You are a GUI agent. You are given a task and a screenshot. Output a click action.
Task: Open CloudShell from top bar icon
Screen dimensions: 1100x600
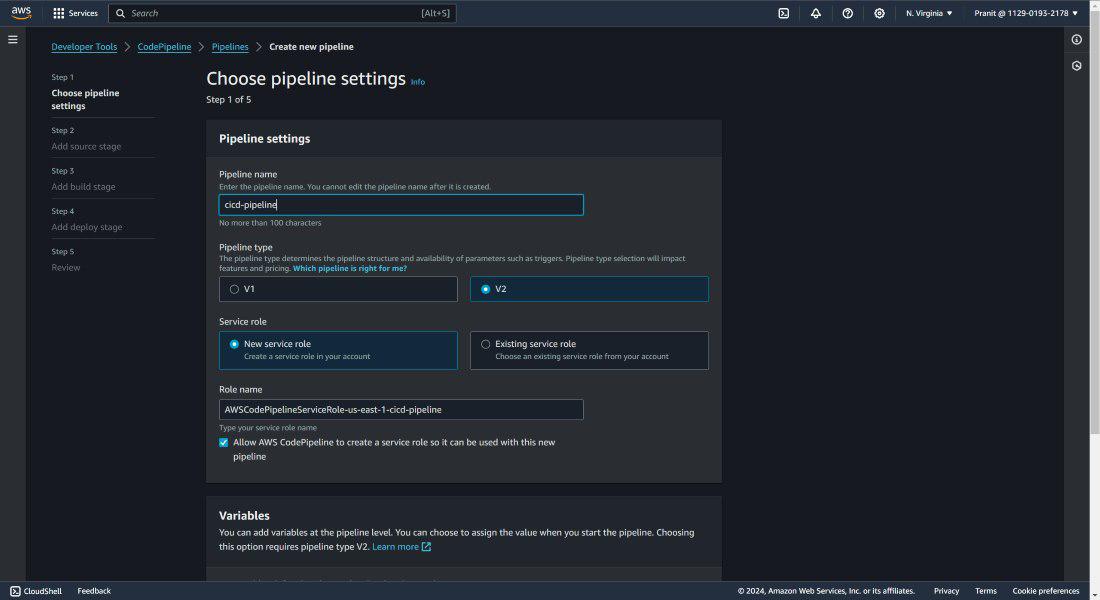784,13
